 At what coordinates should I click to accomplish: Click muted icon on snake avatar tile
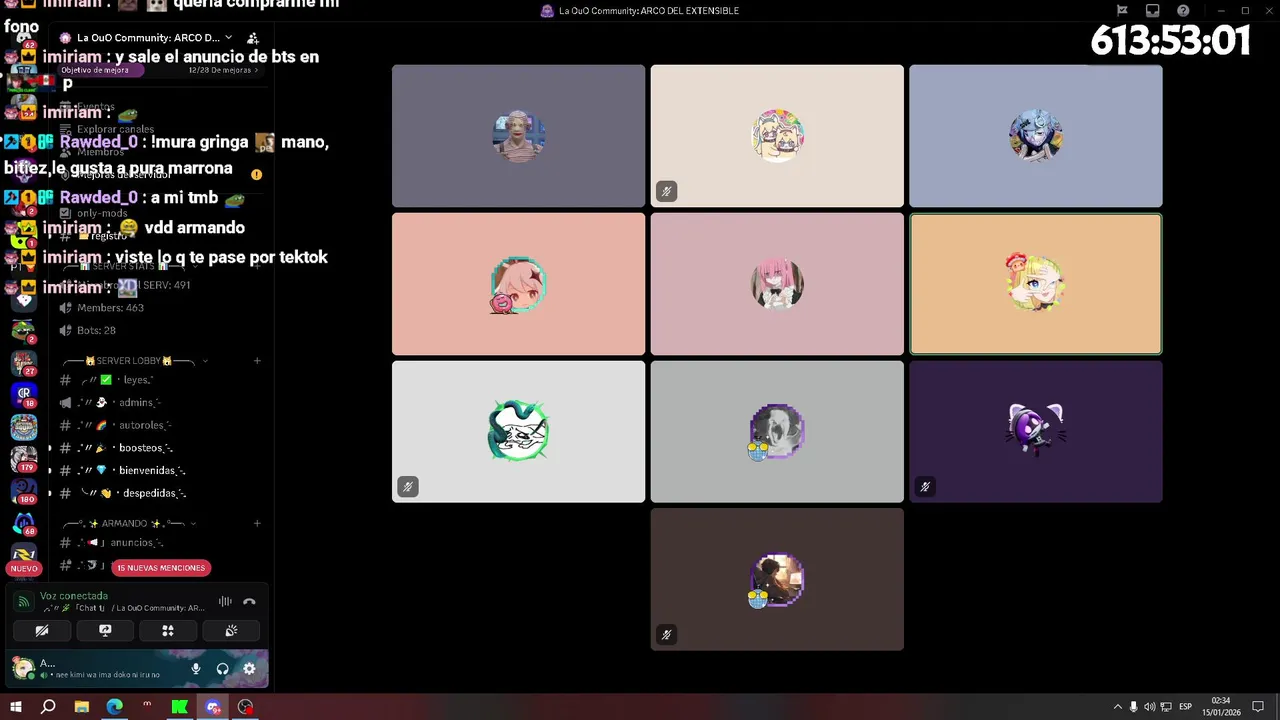(407, 487)
